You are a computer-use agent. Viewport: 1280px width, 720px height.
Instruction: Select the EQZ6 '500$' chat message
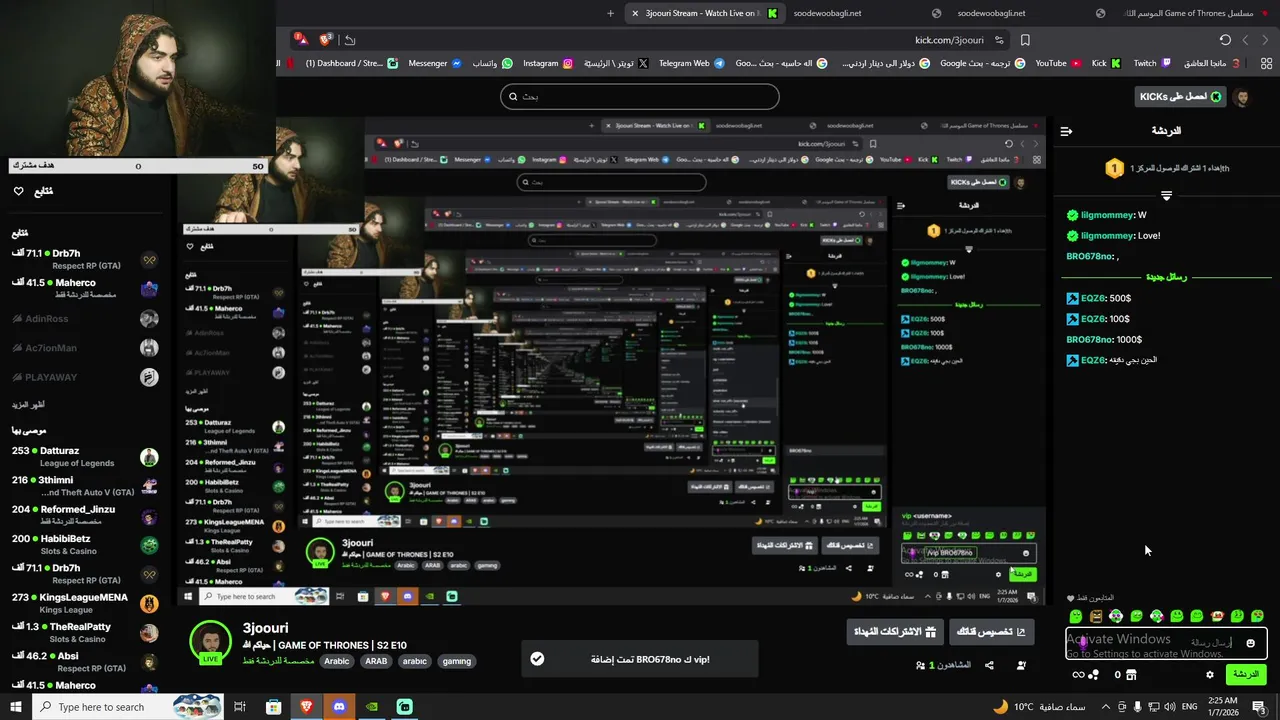coord(1098,298)
